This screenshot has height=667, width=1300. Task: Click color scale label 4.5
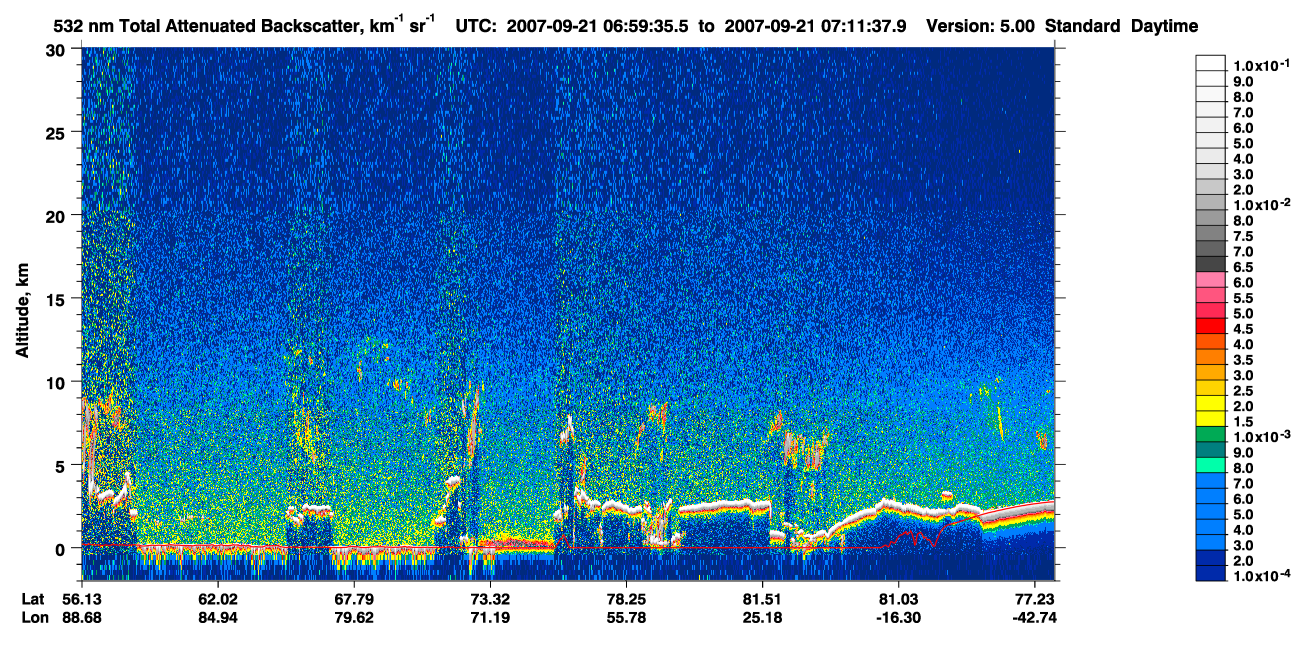[x=1245, y=328]
